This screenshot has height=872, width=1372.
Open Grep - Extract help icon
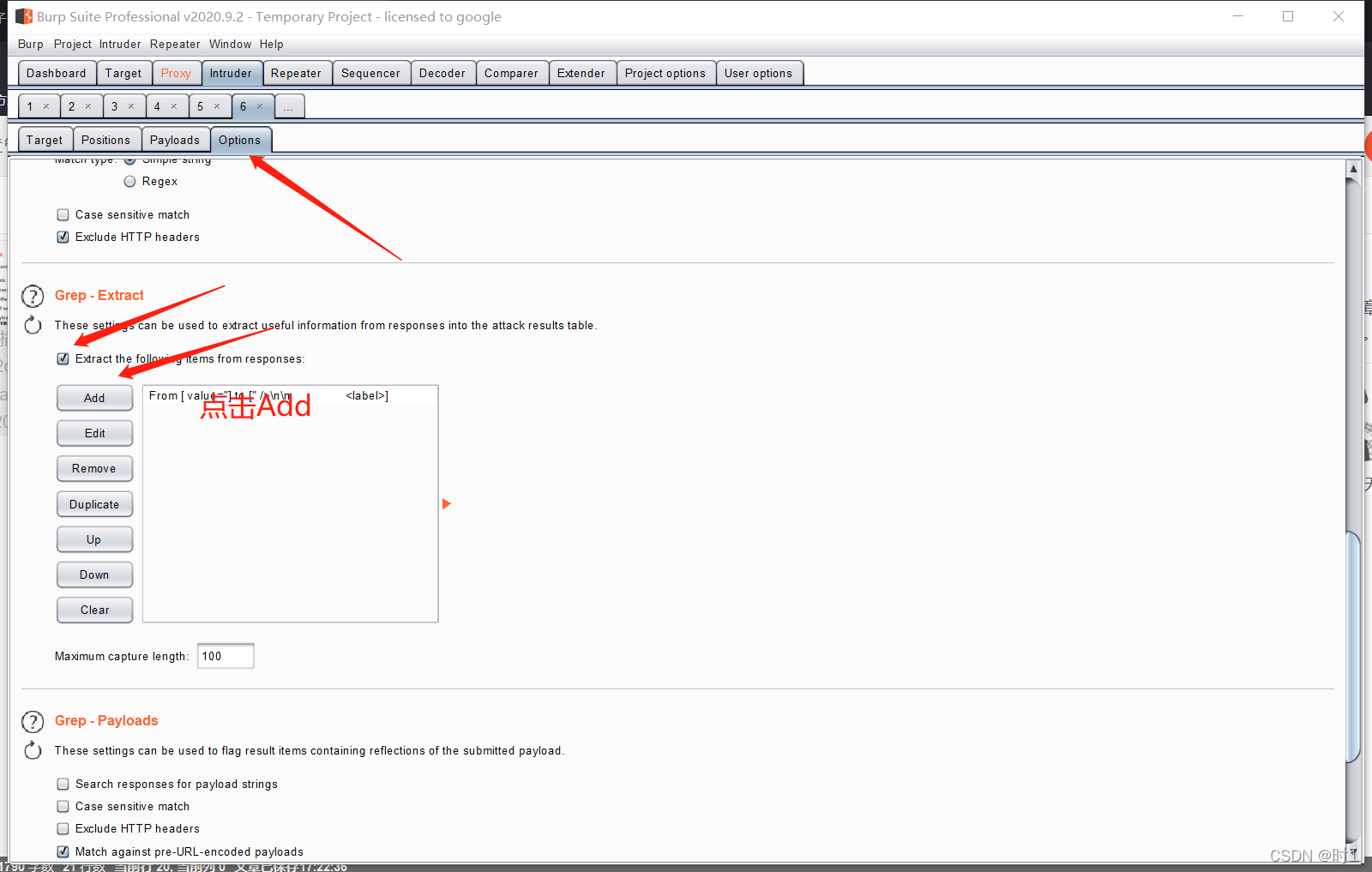pos(33,297)
